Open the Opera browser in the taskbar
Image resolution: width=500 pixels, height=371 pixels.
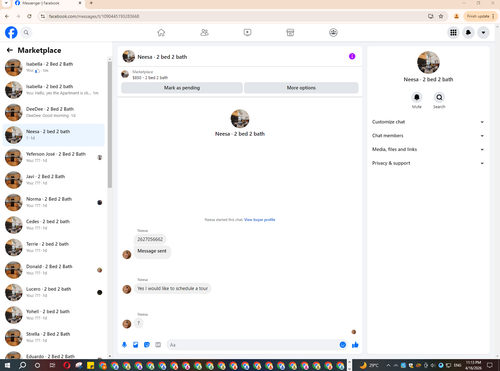[x=67, y=365]
